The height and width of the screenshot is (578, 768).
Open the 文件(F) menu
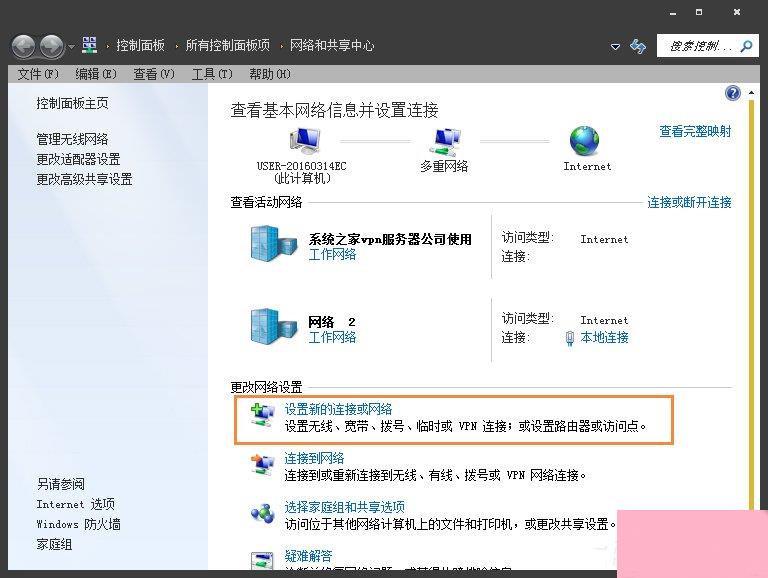(38, 74)
